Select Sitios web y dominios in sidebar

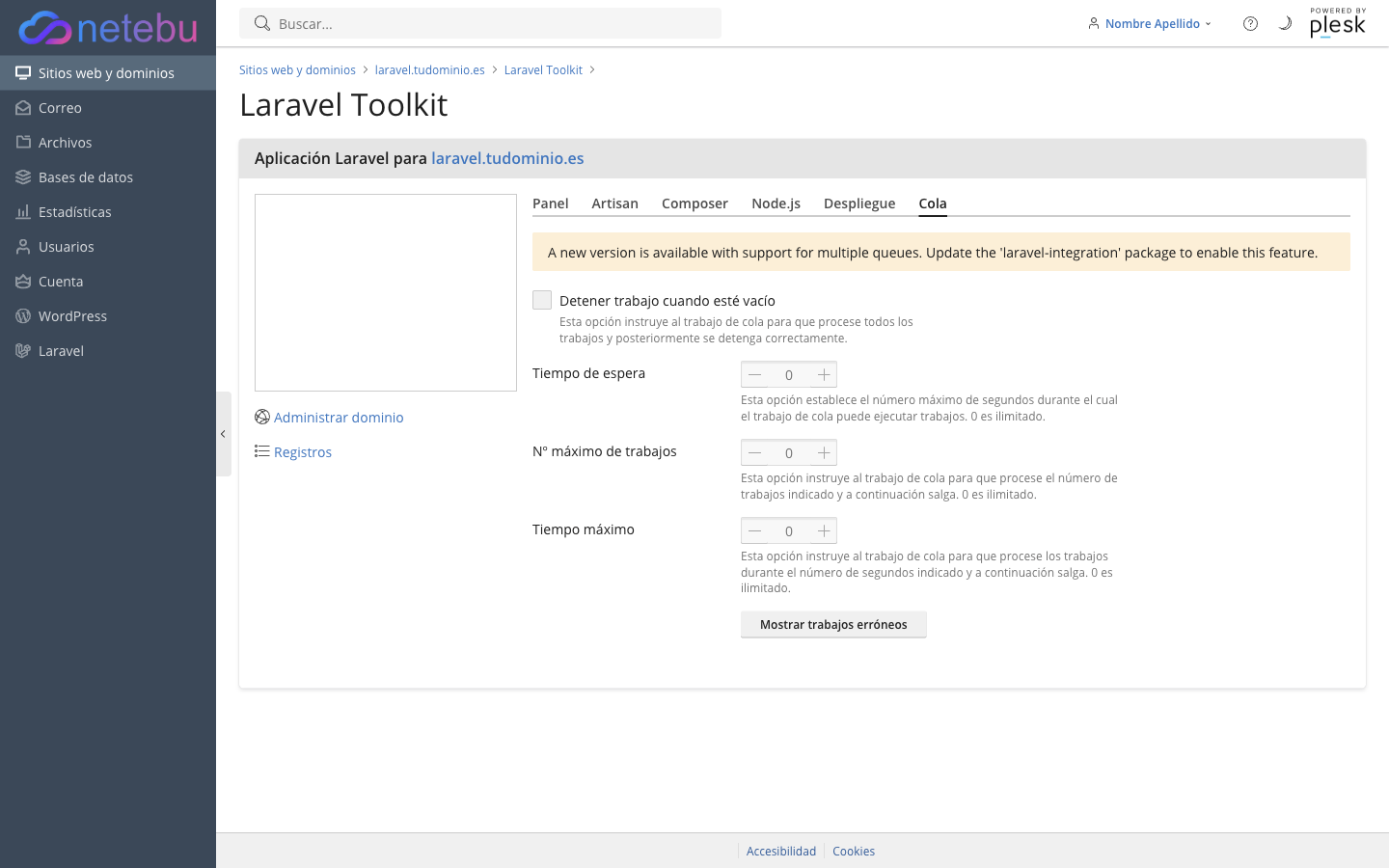coord(108,73)
